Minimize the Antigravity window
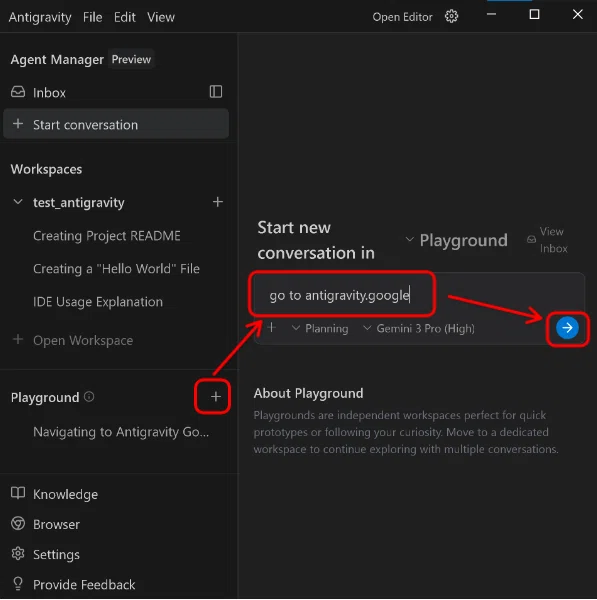The height and width of the screenshot is (600, 597). click(x=491, y=15)
